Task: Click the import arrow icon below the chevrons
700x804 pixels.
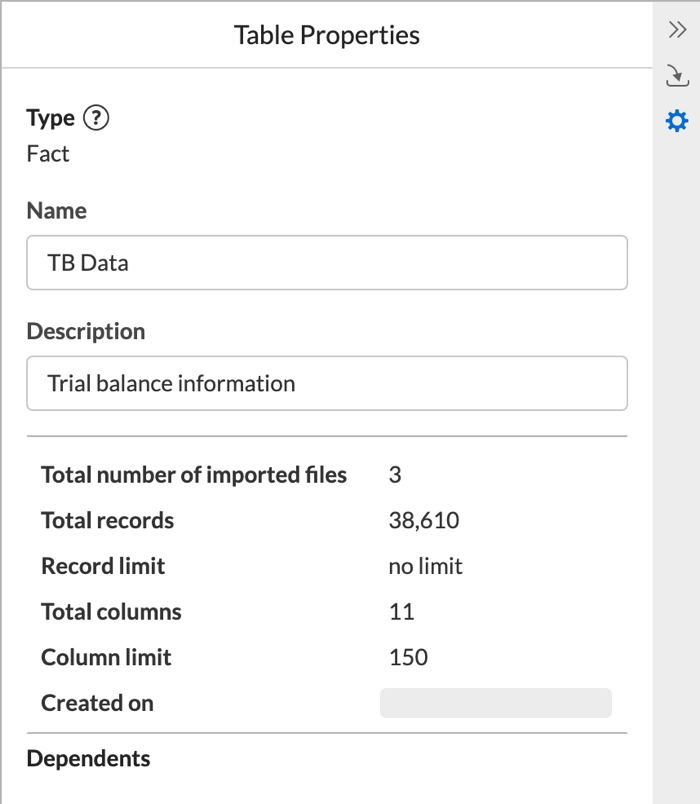Action: 678,75
